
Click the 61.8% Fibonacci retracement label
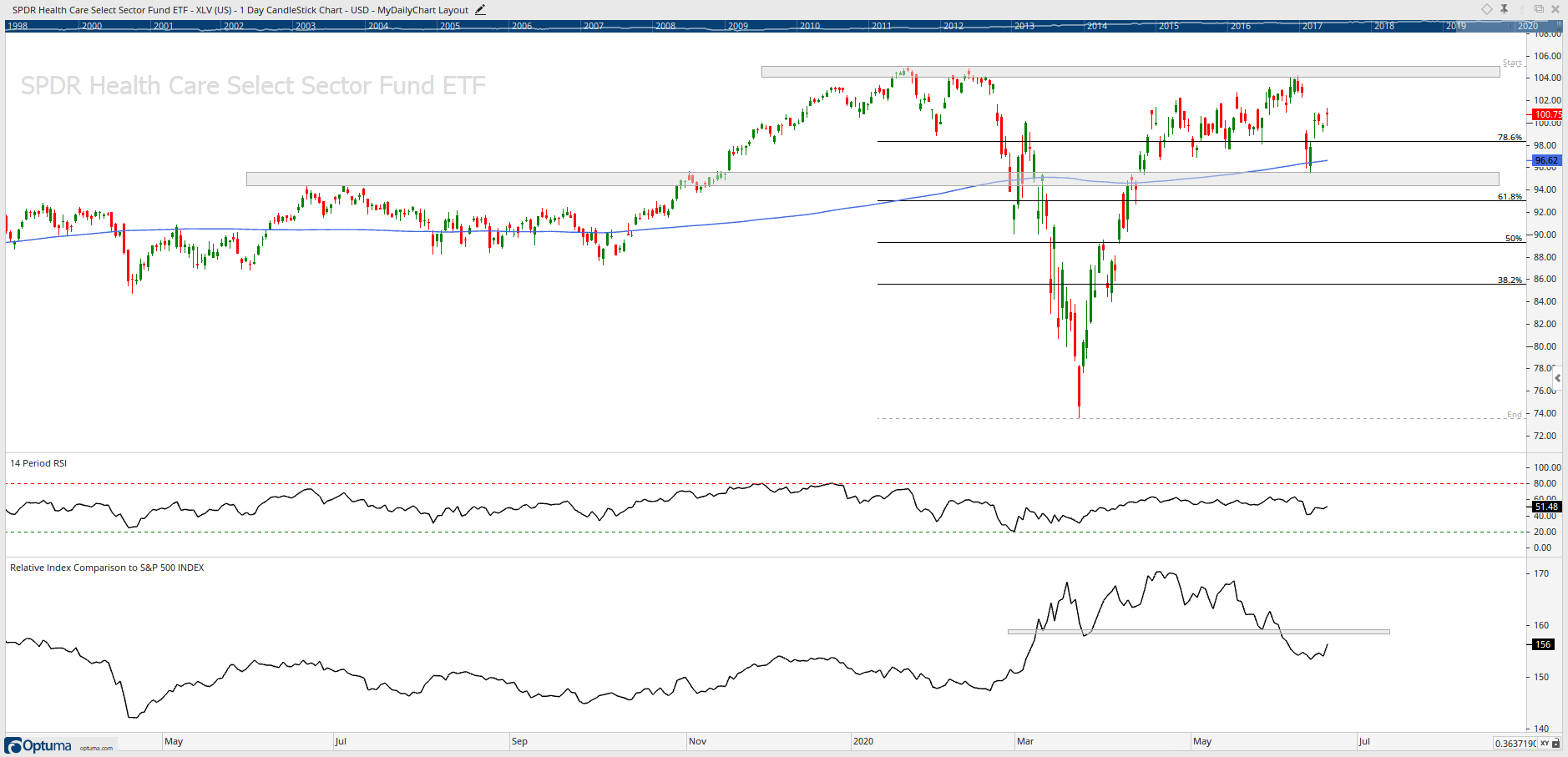tap(1510, 197)
